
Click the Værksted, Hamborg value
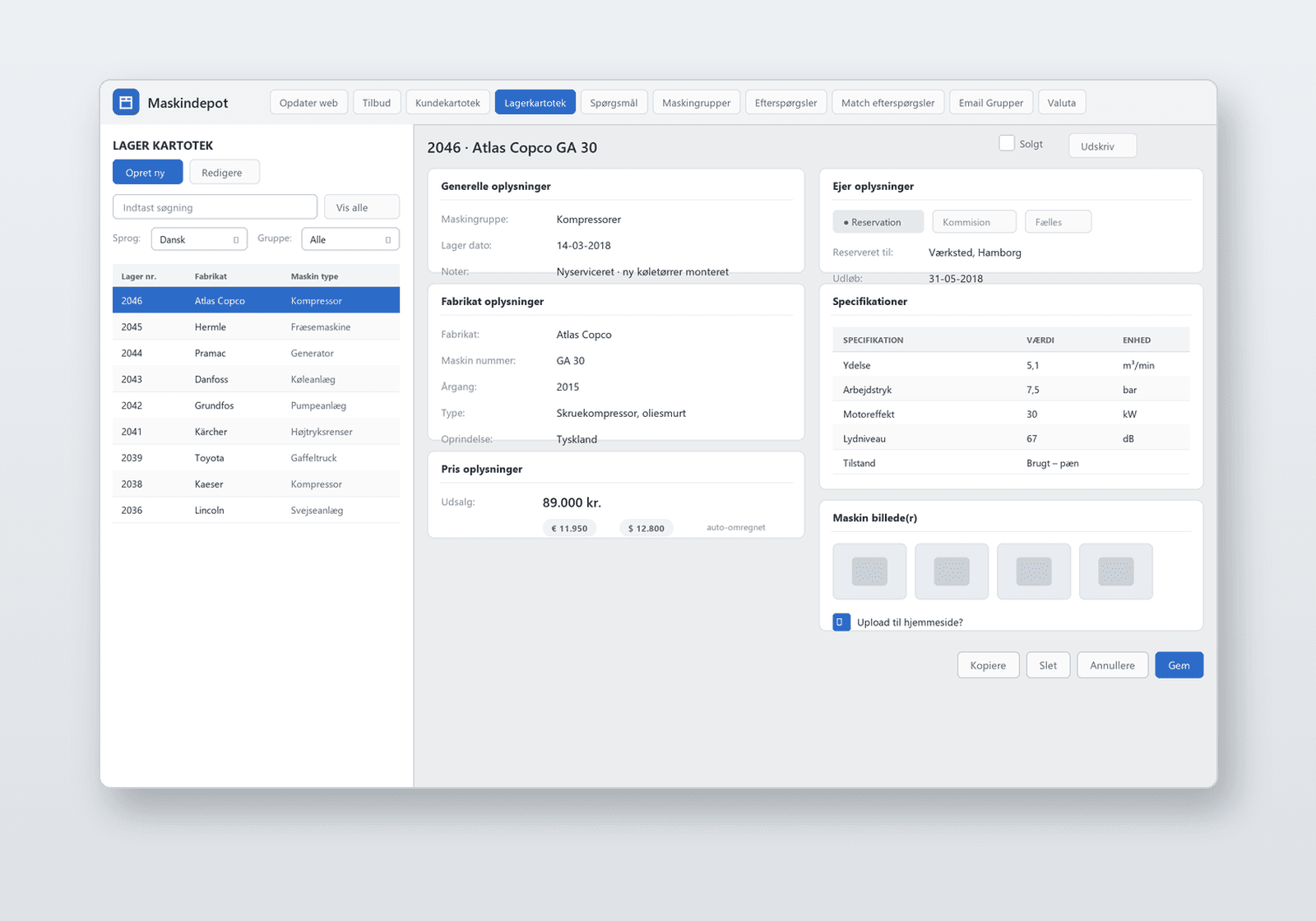pos(975,252)
